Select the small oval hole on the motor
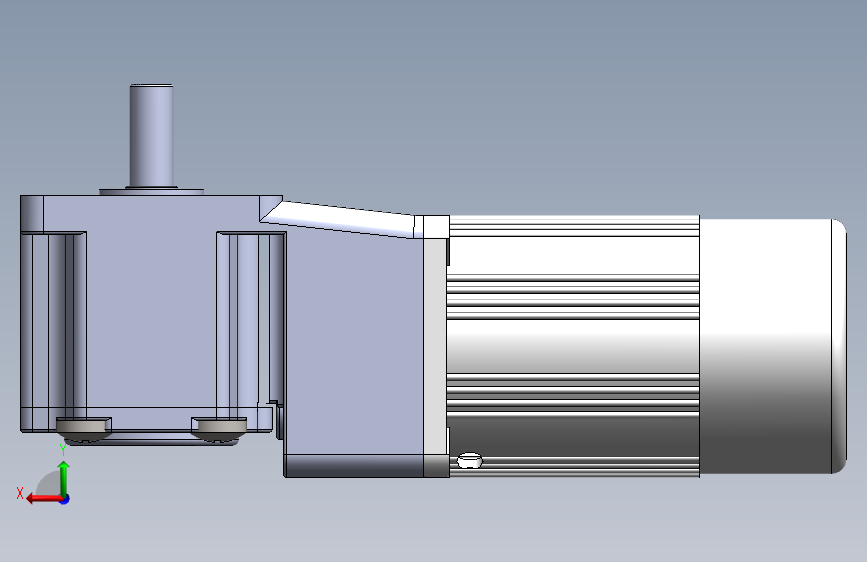Image resolution: width=867 pixels, height=562 pixels. coord(470,460)
